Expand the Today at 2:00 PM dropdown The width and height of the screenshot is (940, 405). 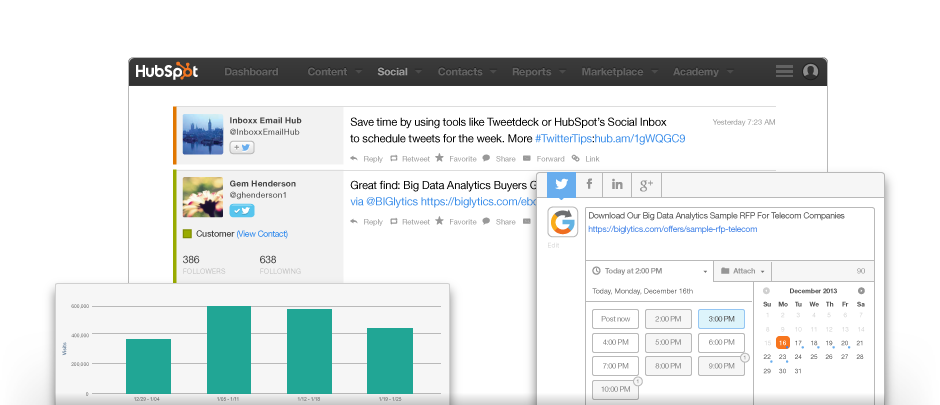click(x=649, y=271)
